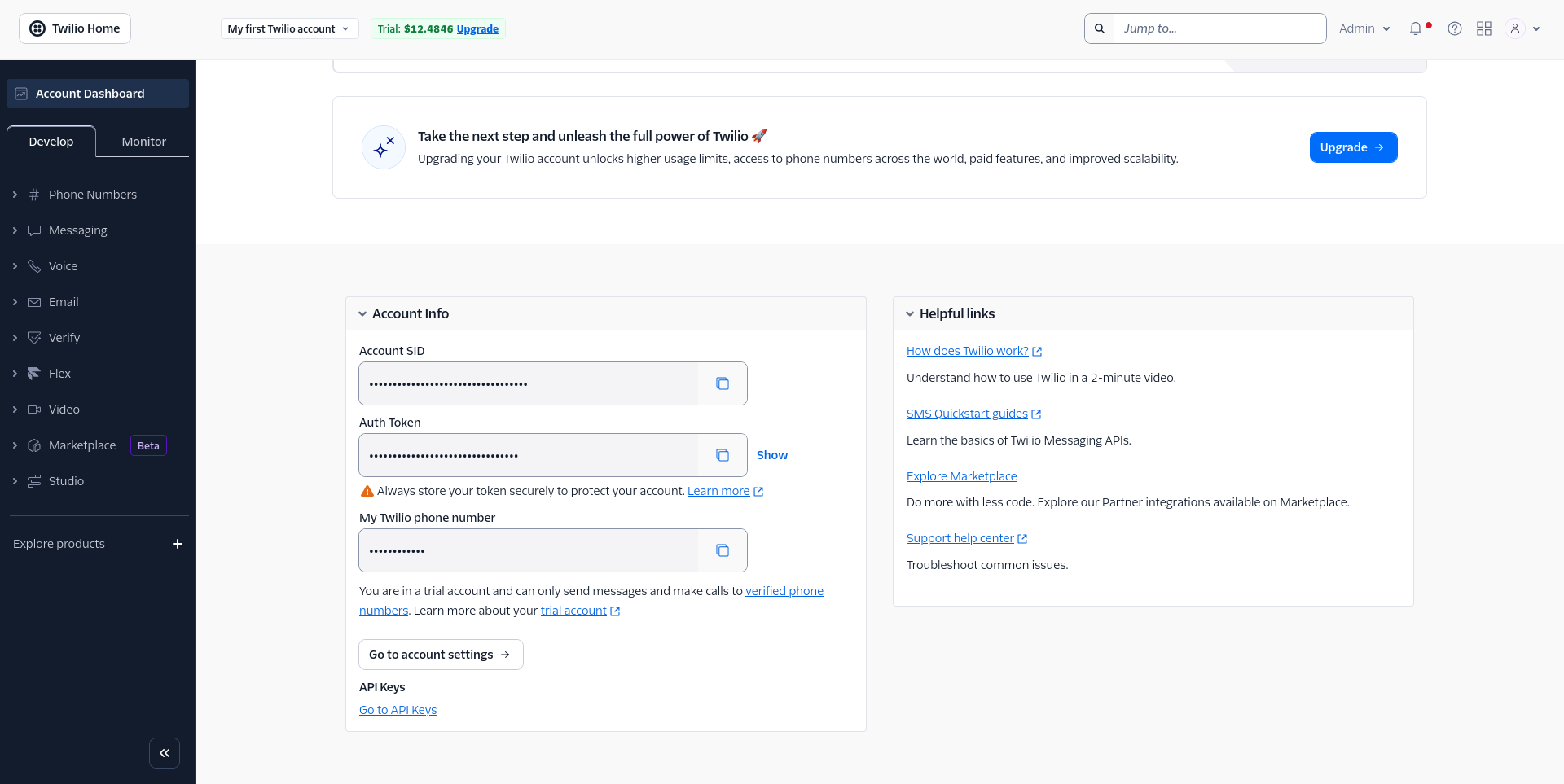Expand the Messaging sidebar section
Image resolution: width=1564 pixels, height=784 pixels.
click(77, 230)
